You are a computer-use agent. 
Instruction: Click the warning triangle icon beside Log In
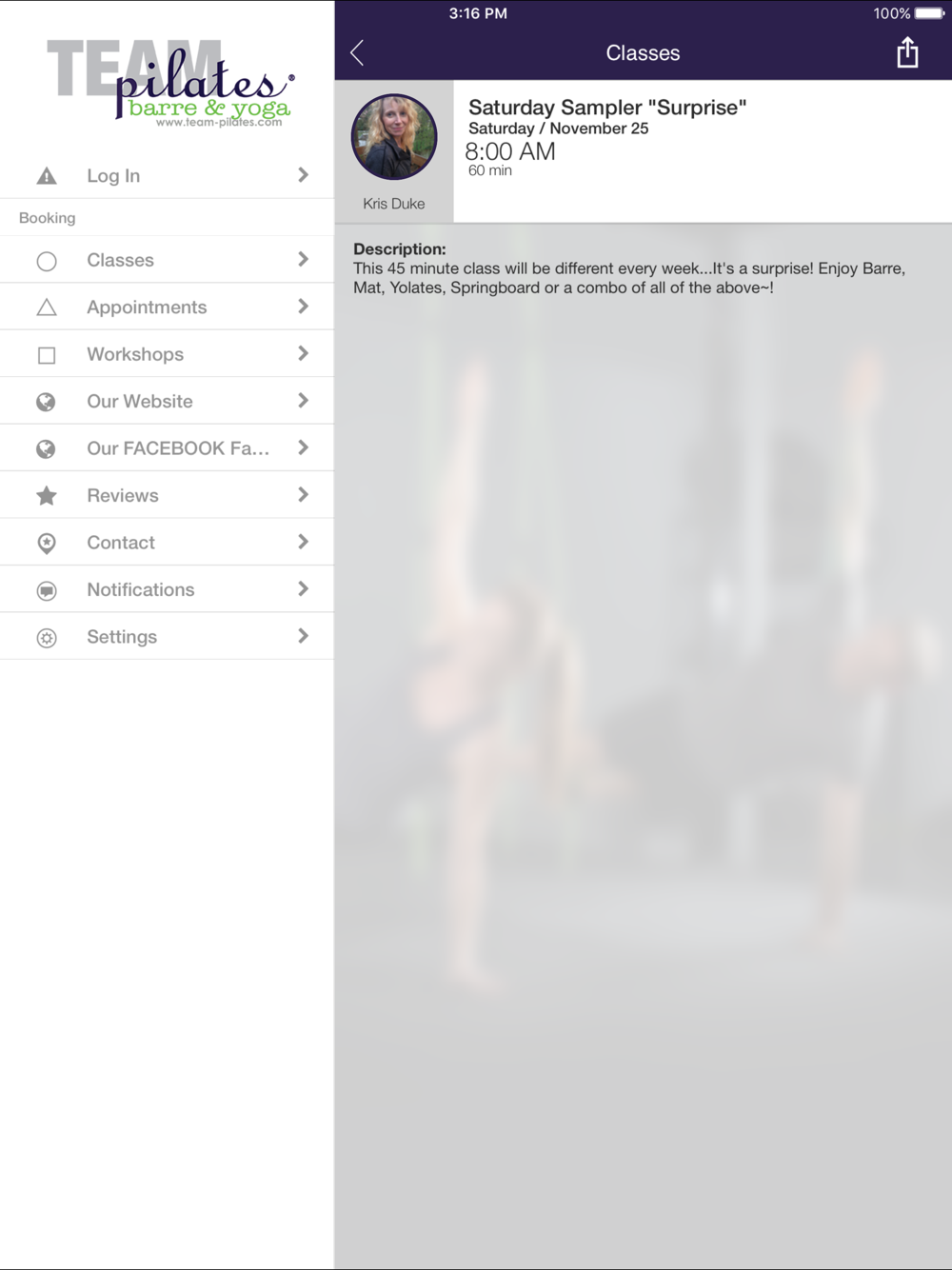click(x=46, y=176)
